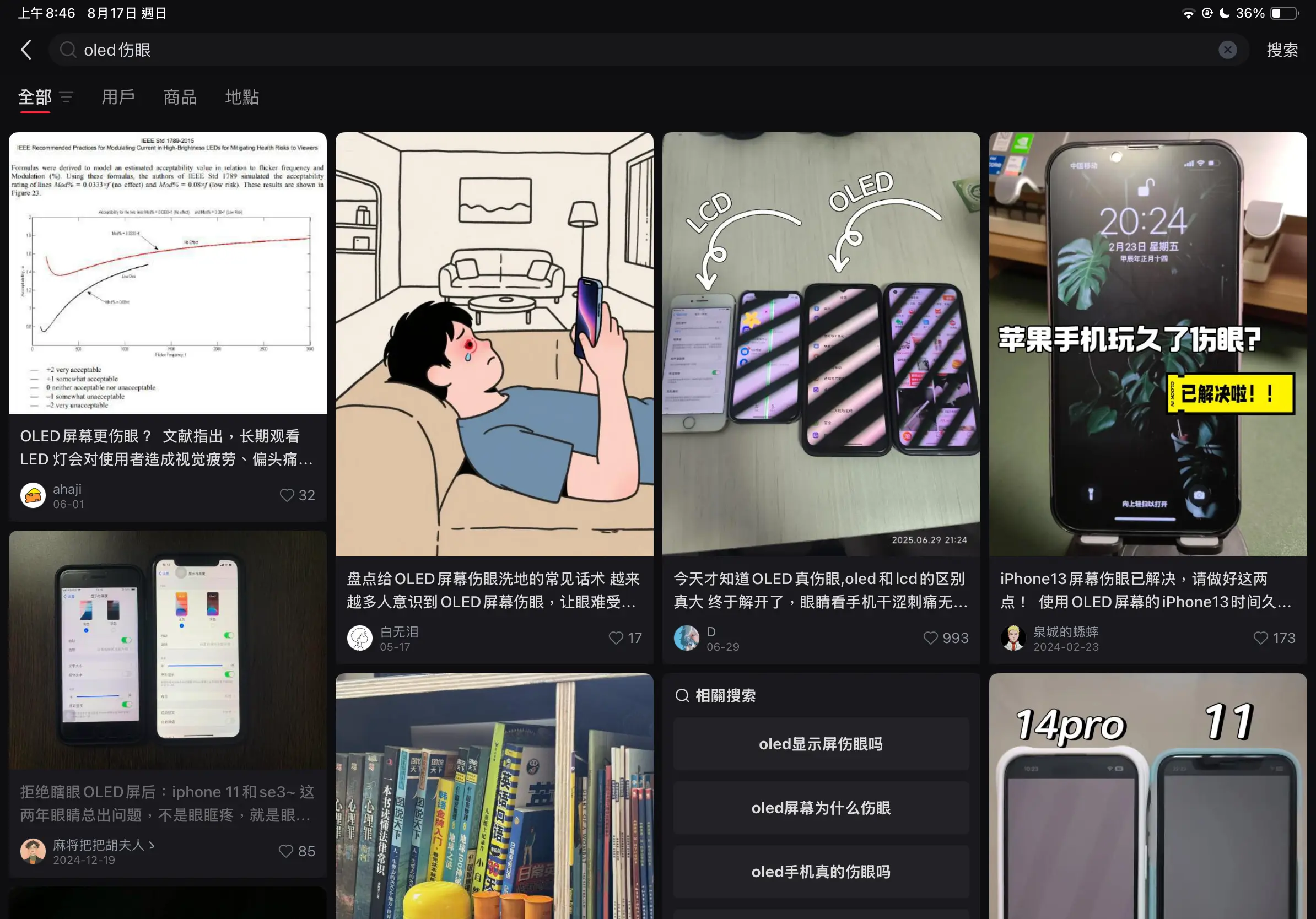Like the ahaji post with the heart icon
1316x919 pixels.
point(287,495)
